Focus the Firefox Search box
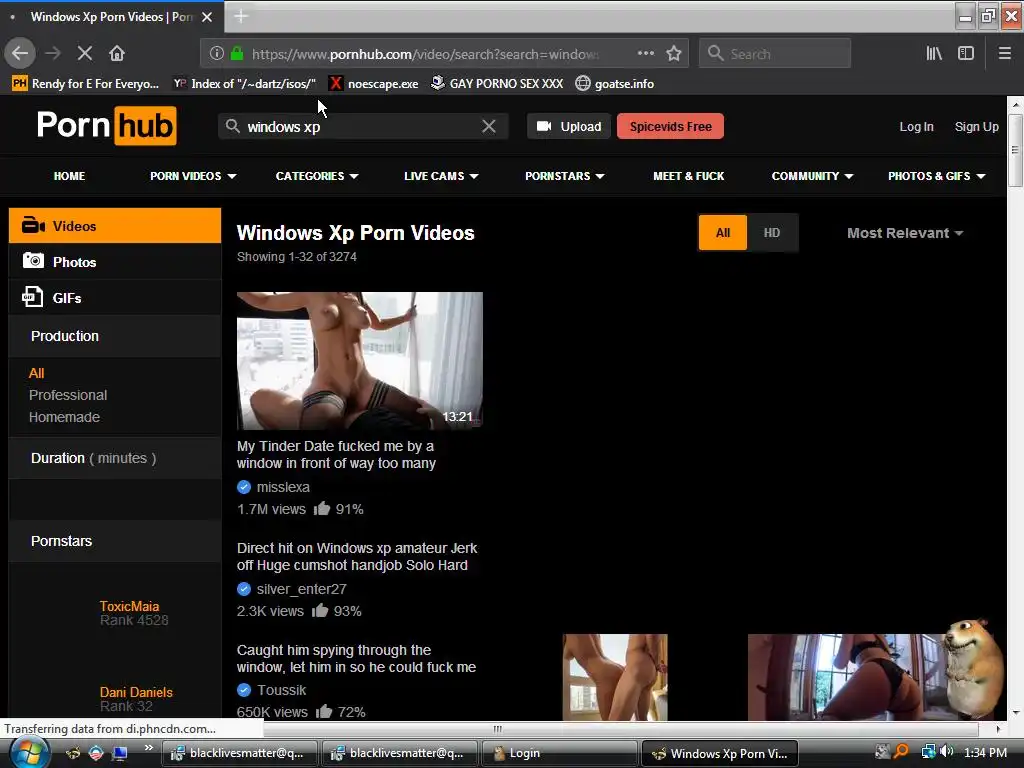This screenshot has width=1024, height=768. click(x=775, y=53)
